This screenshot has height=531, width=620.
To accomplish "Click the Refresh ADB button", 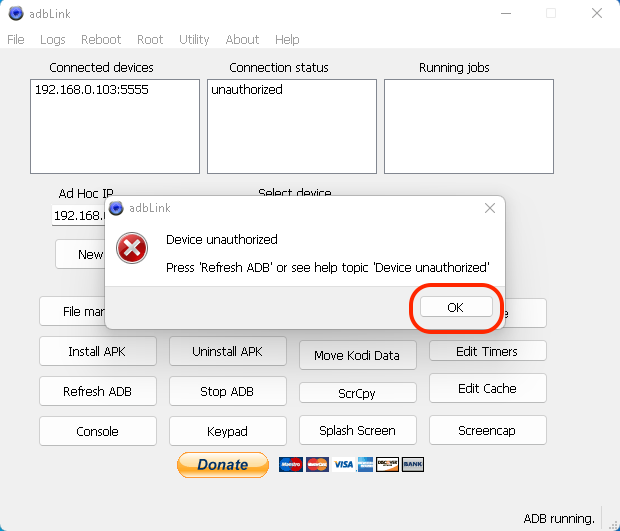I will pyautogui.click(x=98, y=391).
